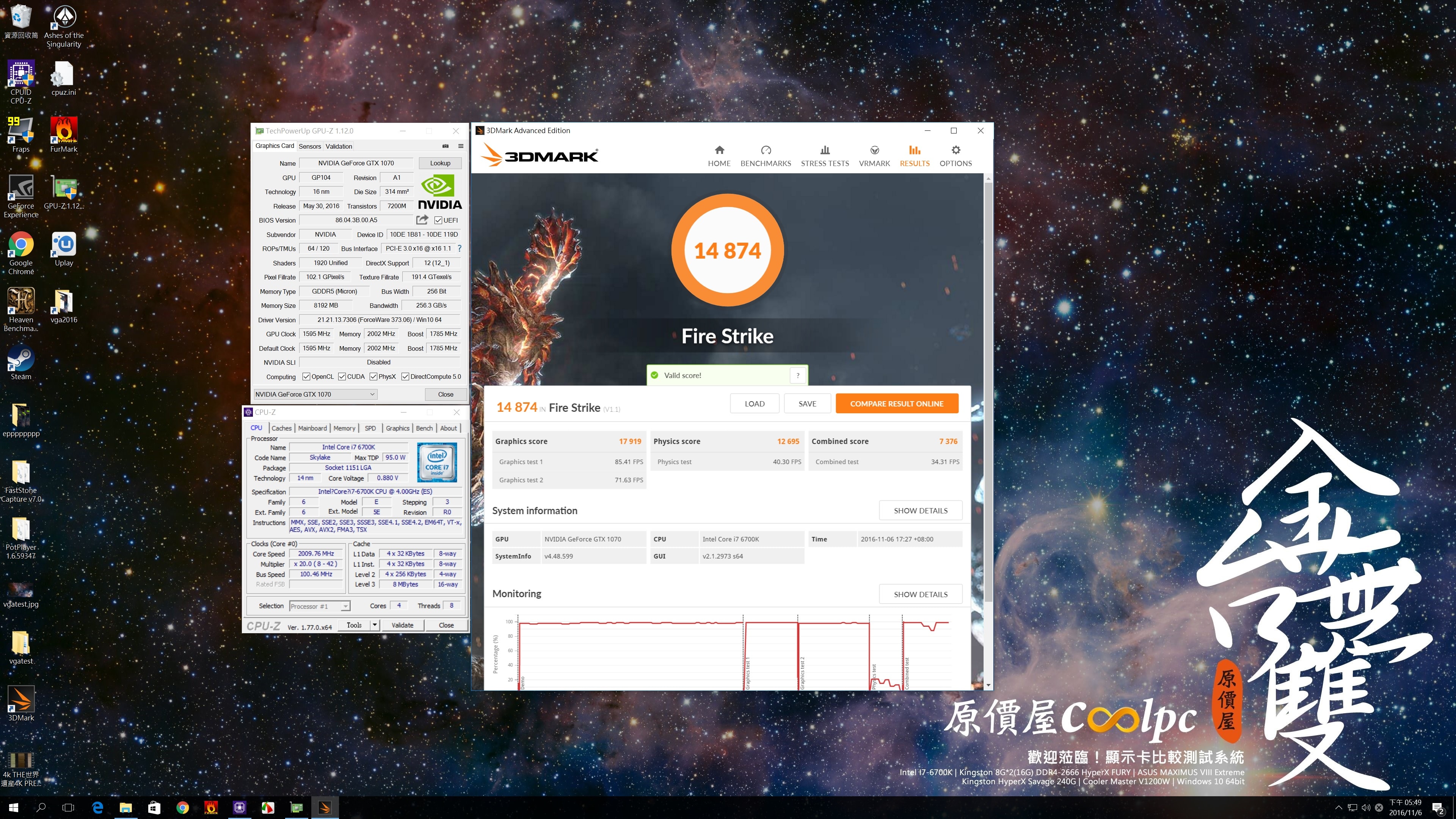Click the Close button in CPU-Z window

click(x=446, y=624)
